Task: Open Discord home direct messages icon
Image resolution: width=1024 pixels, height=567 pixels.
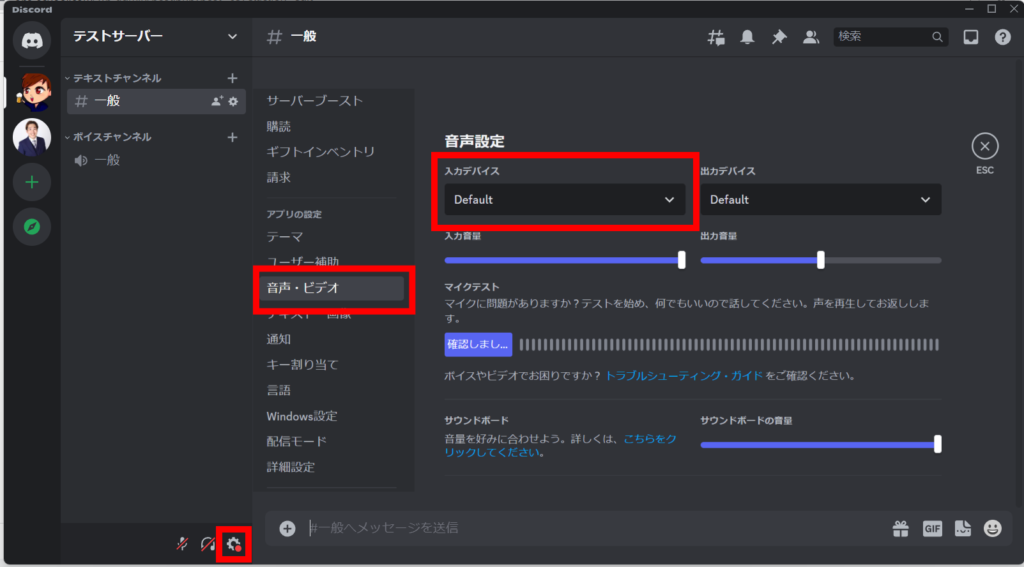Action: coord(31,40)
